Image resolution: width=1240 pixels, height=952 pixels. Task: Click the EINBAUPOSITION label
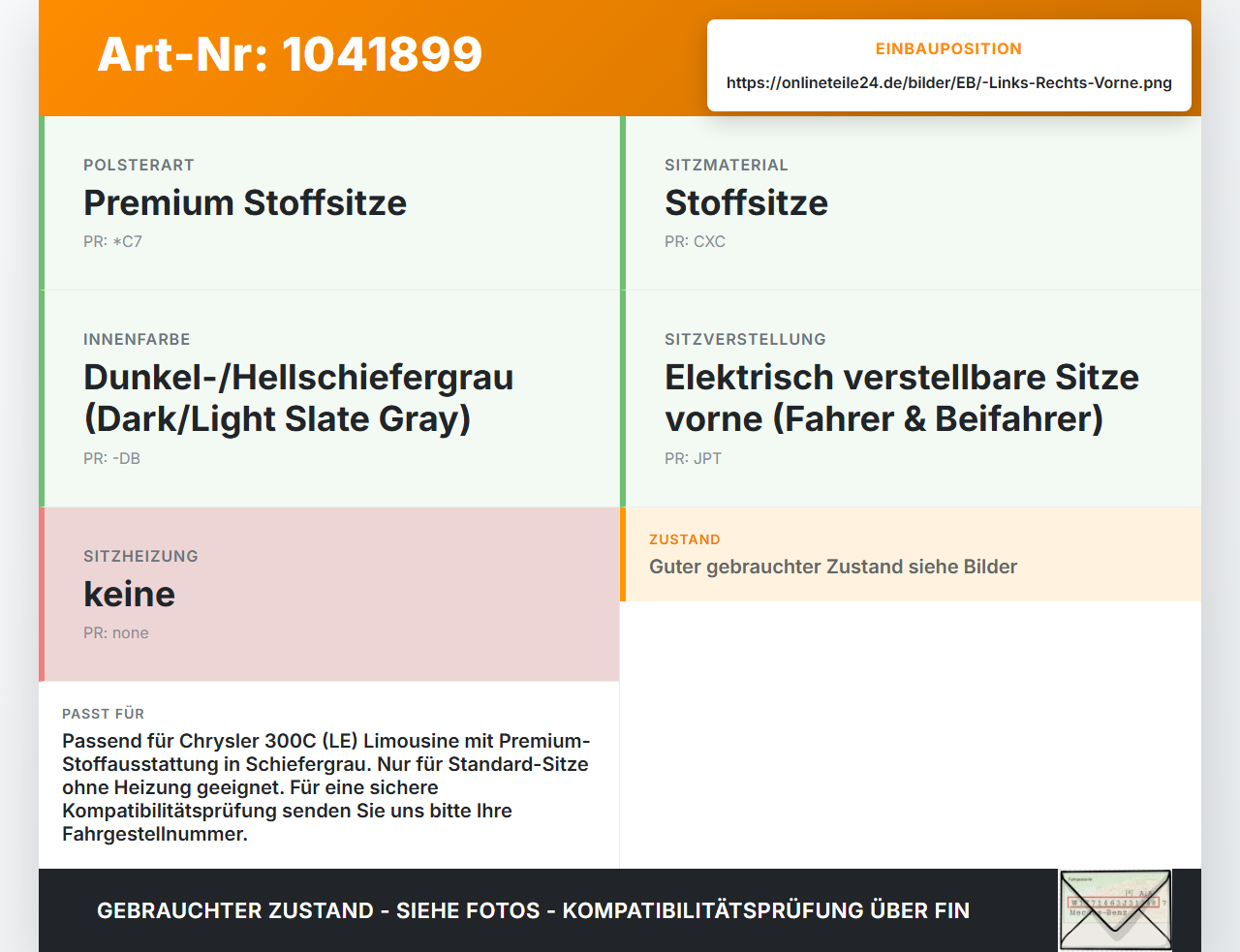(x=949, y=48)
